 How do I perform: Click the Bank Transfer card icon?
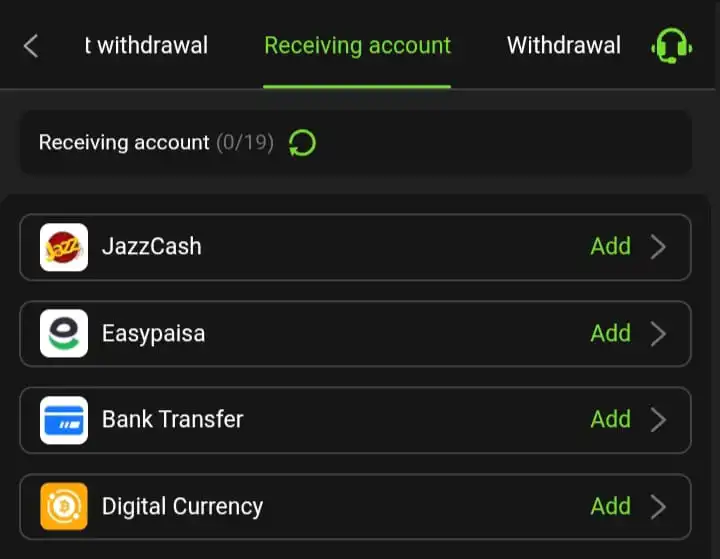pyautogui.click(x=64, y=420)
